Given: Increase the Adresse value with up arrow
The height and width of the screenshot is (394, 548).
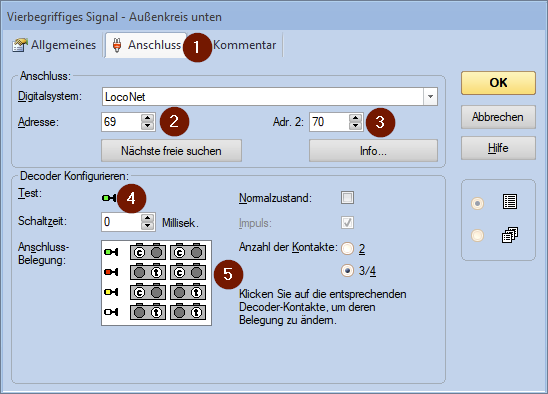Looking at the screenshot, I should tap(147, 118).
